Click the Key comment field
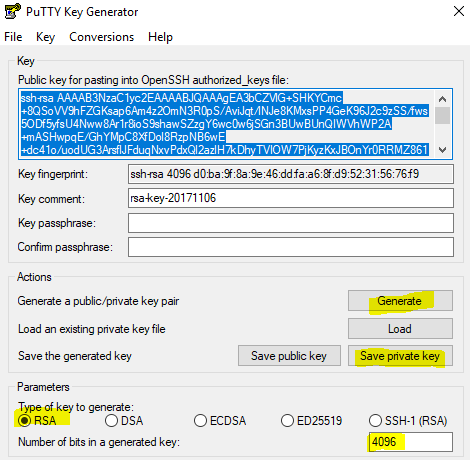Screen dimensions: 470x460 [291, 198]
